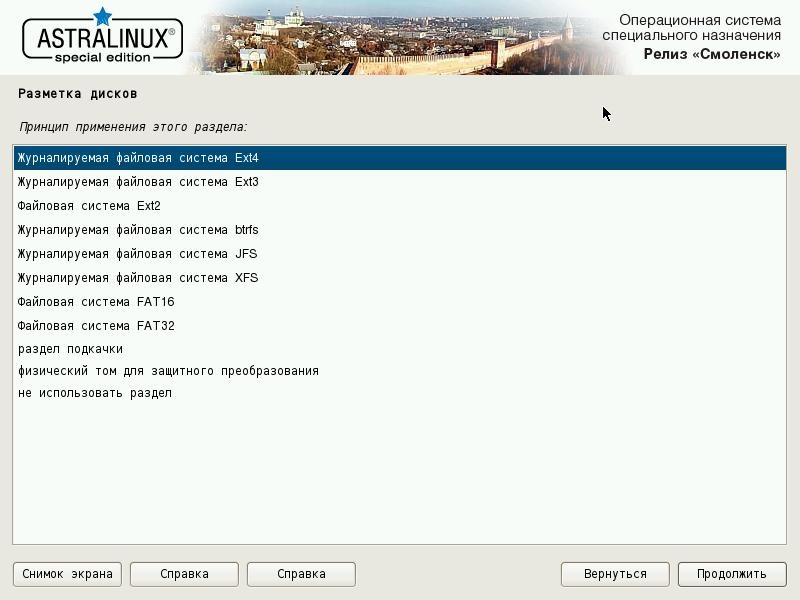
Task: Choose Файловая система FAT32
Action: tap(399, 326)
